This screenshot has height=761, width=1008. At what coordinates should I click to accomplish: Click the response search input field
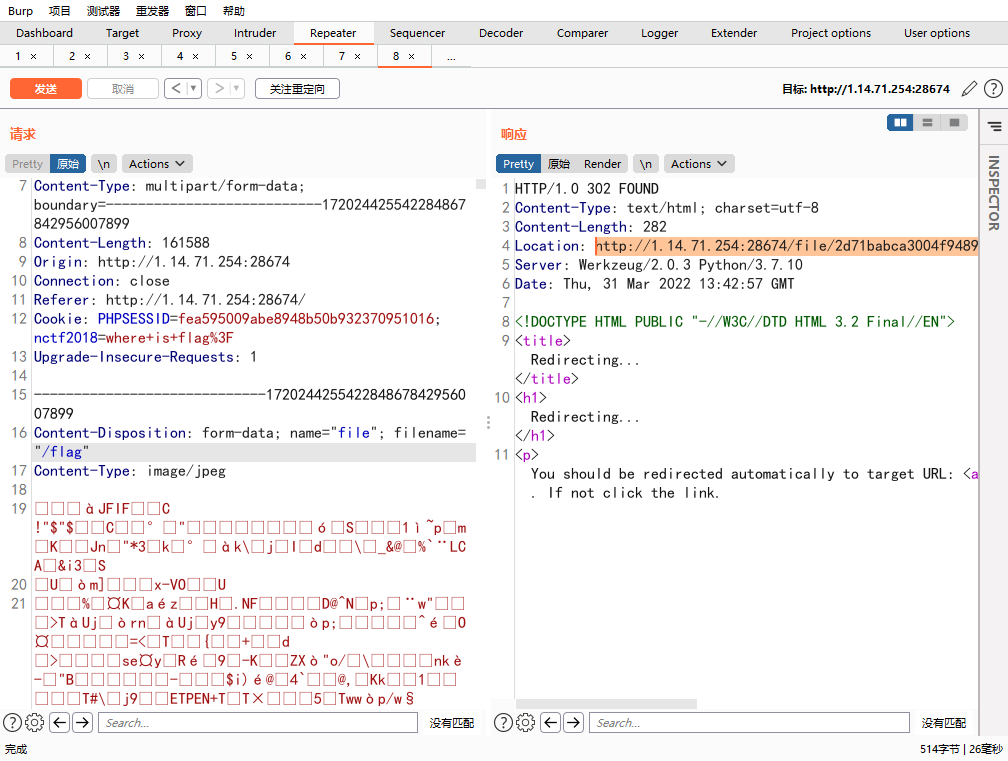click(749, 722)
